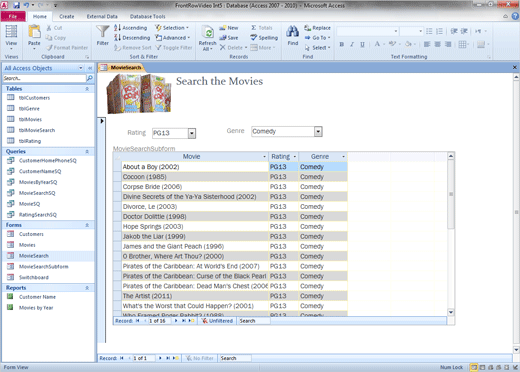Apply Bold text formatting
Screen dimensions: 520x372
point(342,44)
